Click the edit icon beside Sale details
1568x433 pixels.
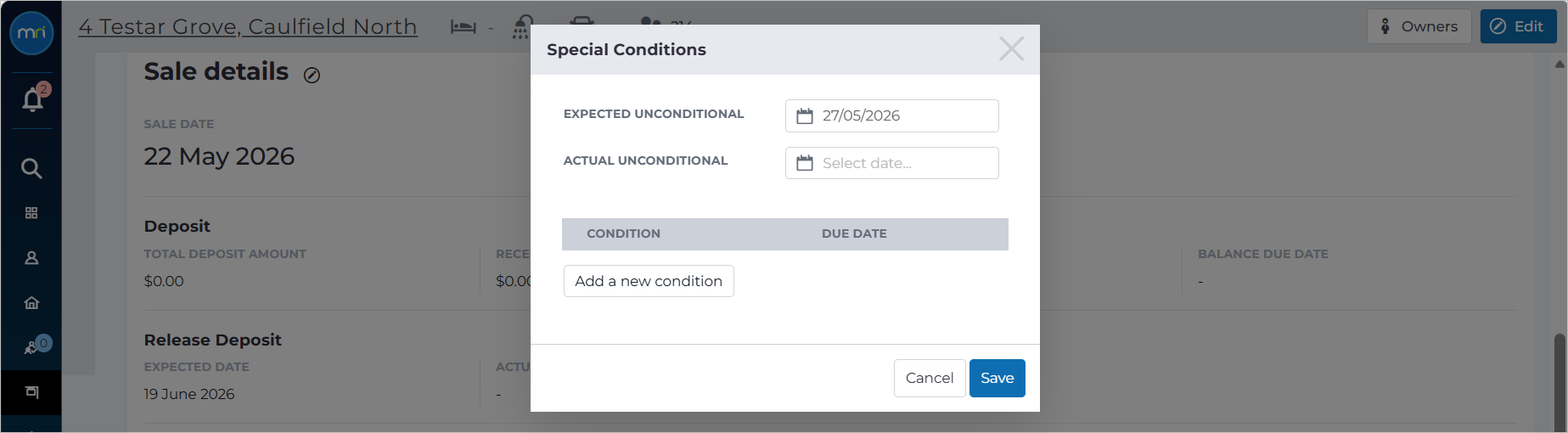pyautogui.click(x=312, y=76)
